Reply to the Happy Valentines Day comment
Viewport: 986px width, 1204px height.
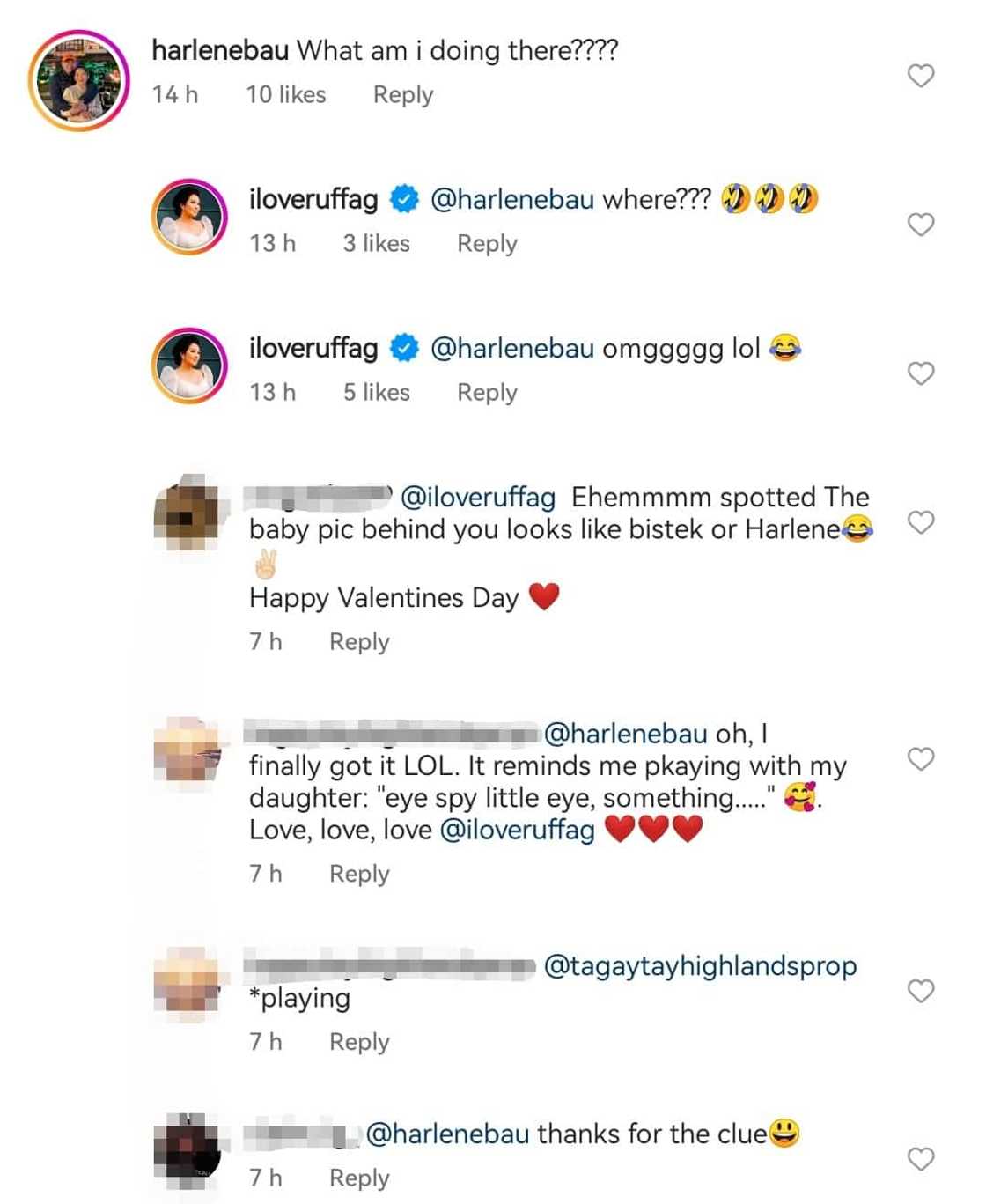coord(358,642)
